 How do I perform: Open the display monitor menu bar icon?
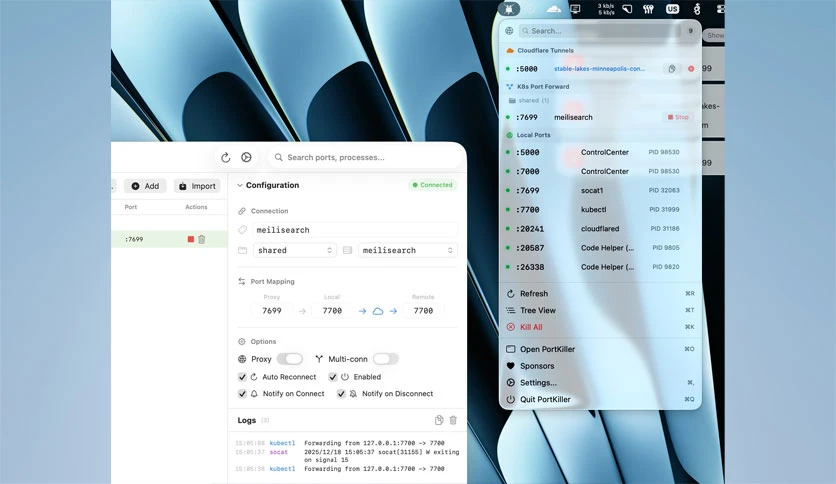(x=575, y=9)
